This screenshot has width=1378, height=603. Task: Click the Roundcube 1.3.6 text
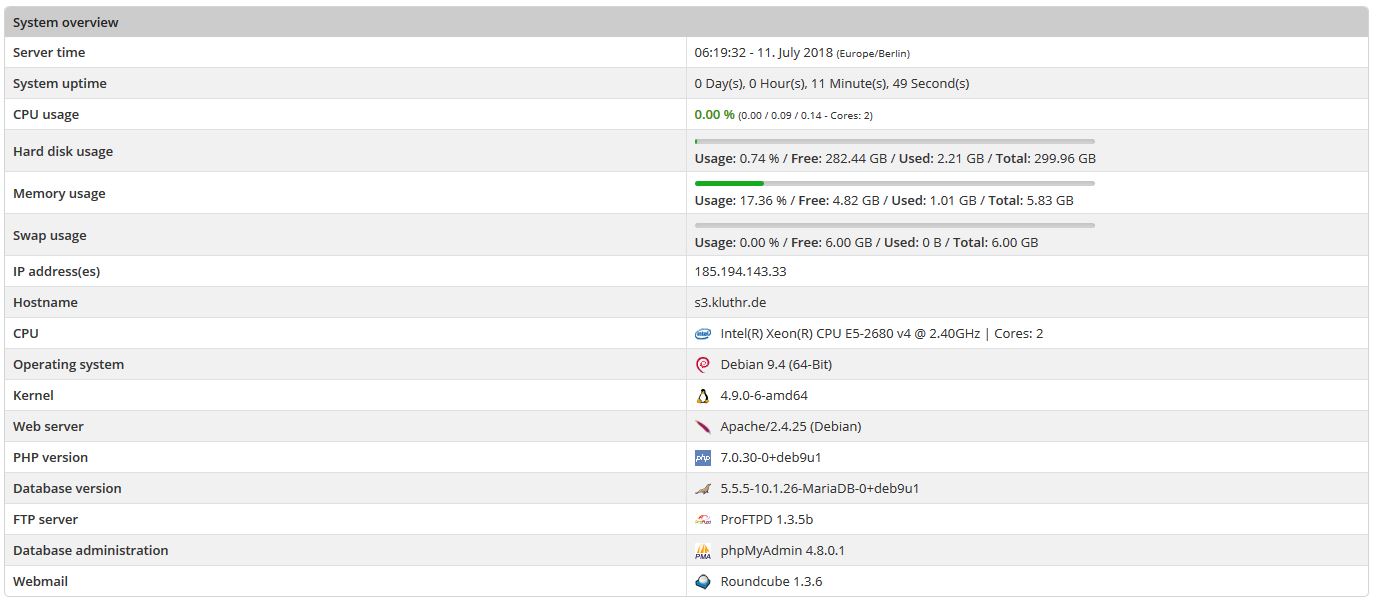click(x=771, y=582)
